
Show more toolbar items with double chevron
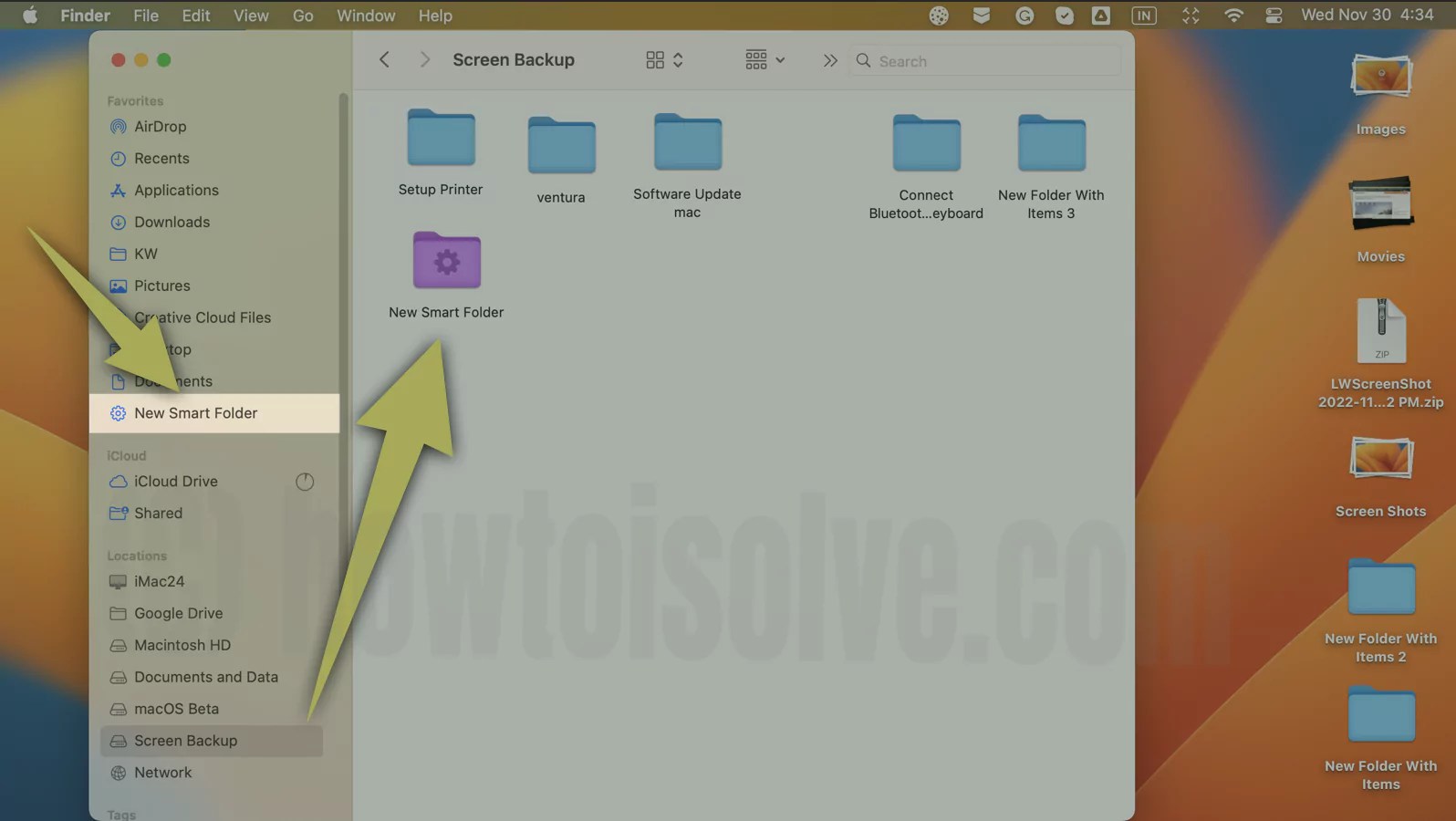click(x=829, y=60)
